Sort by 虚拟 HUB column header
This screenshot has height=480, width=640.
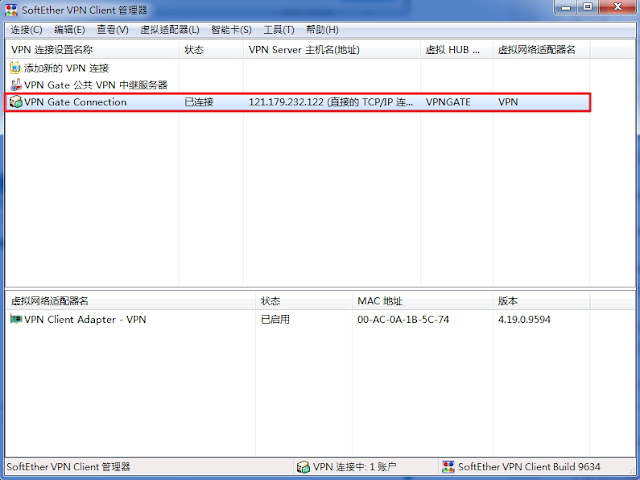pos(457,50)
